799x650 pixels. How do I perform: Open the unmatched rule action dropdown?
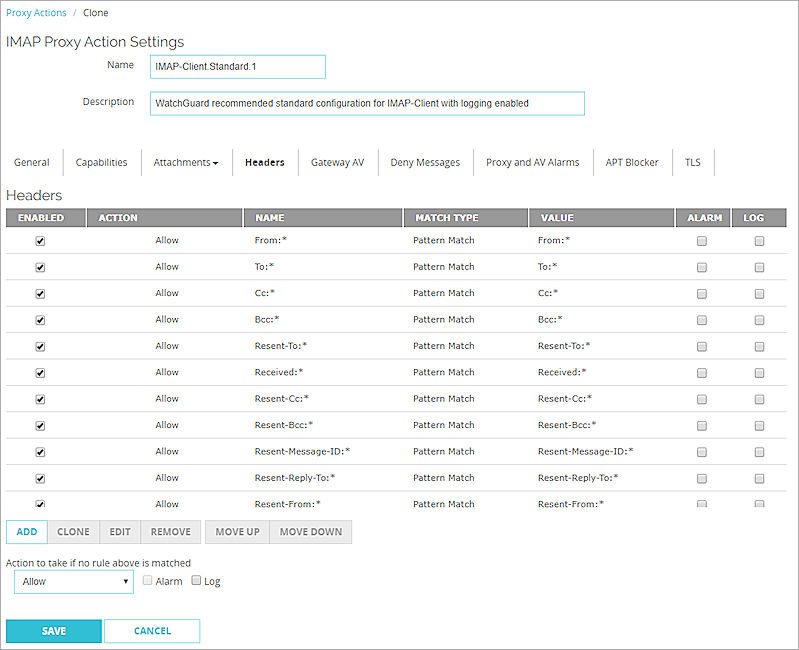[x=74, y=581]
